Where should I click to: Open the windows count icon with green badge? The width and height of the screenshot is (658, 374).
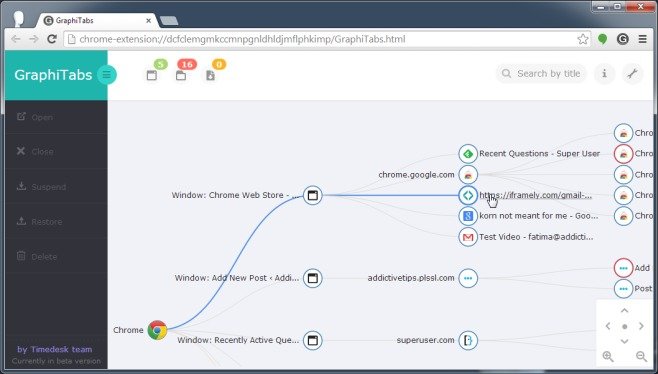152,76
